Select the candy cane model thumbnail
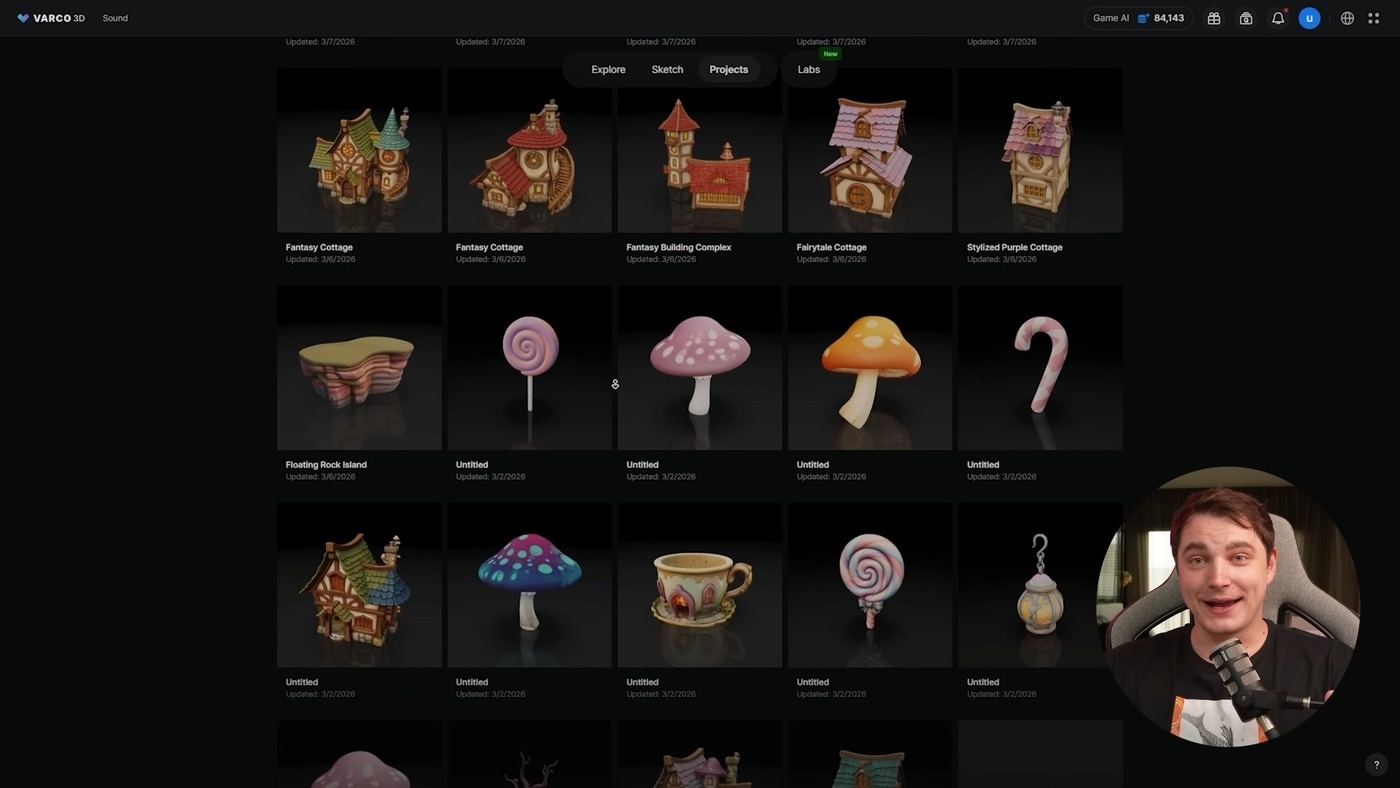This screenshot has width=1400, height=788. click(x=1040, y=368)
